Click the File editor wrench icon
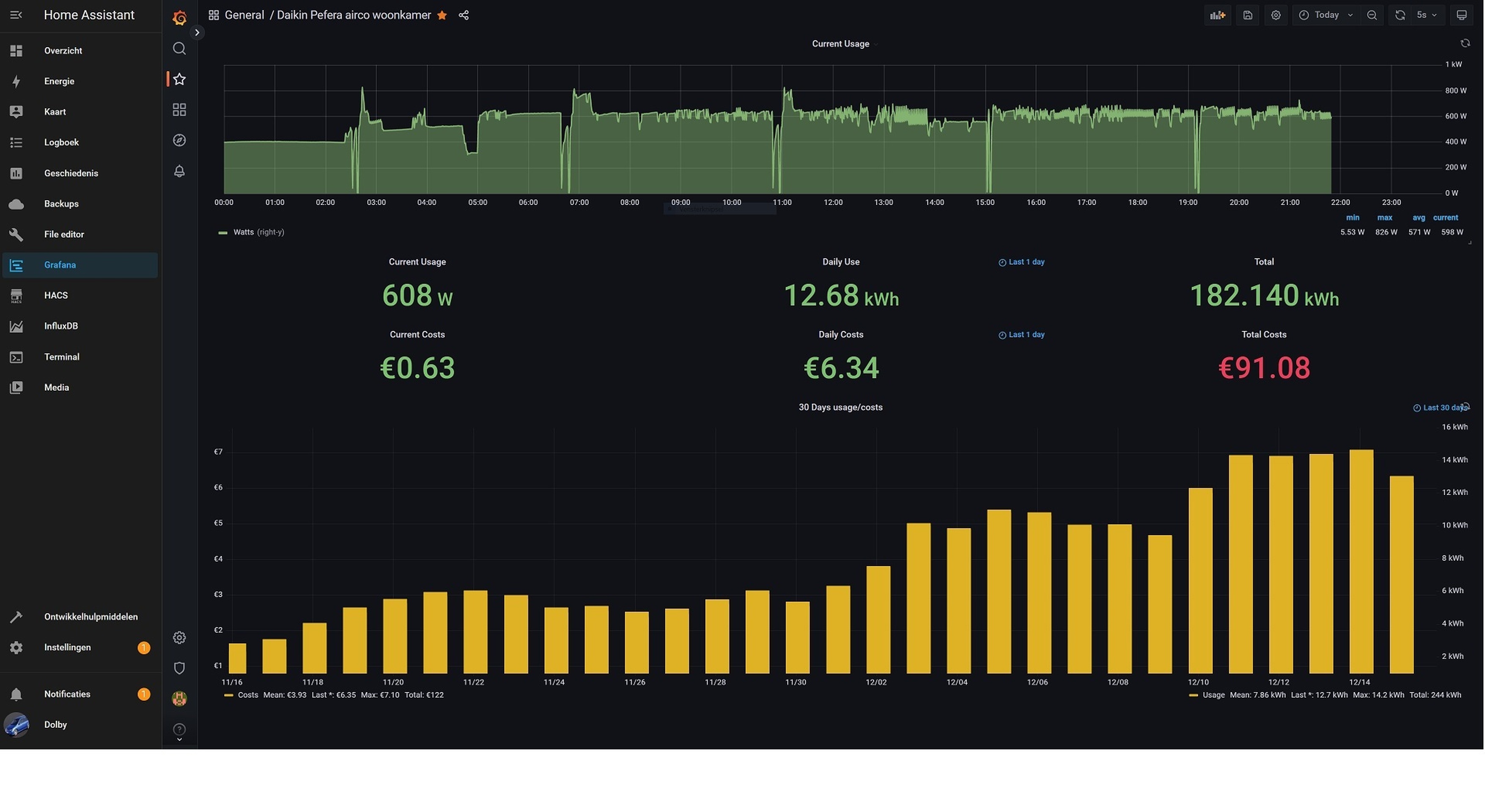The height and width of the screenshot is (812, 1485). (x=16, y=235)
